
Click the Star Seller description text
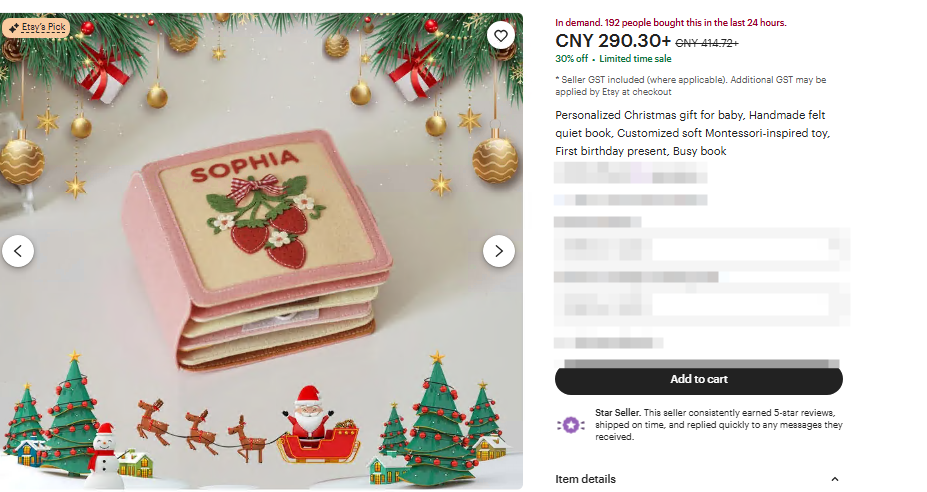[x=719, y=425]
